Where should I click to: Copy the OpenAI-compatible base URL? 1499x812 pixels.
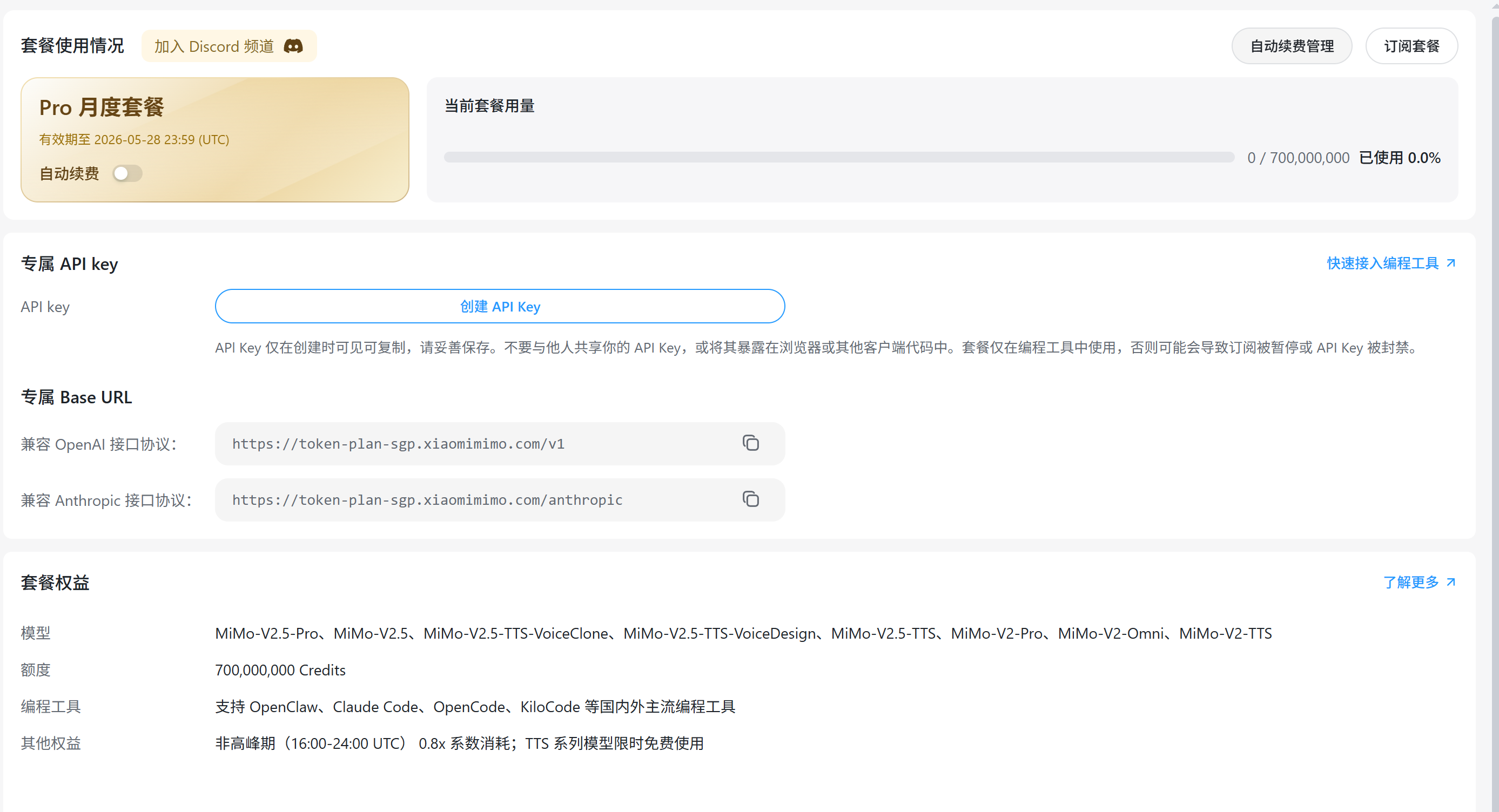coord(750,443)
